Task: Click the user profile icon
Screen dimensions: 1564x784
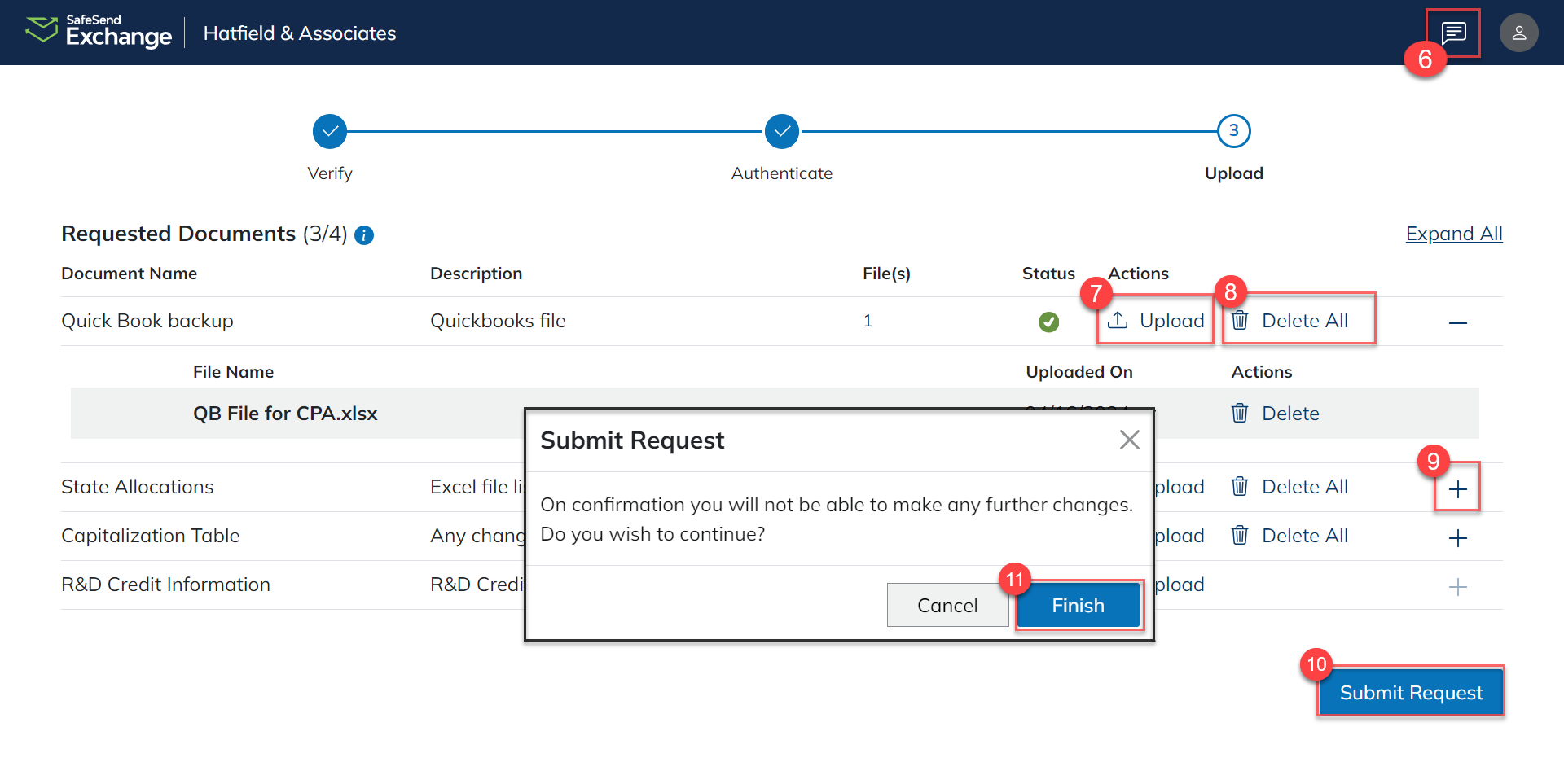Action: (1518, 33)
